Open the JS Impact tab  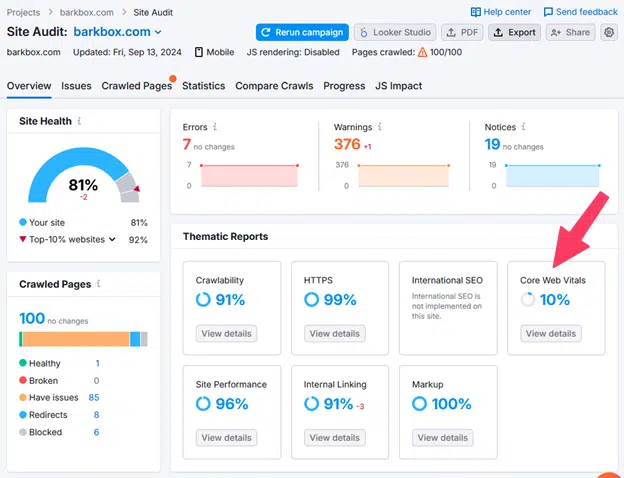coord(398,86)
